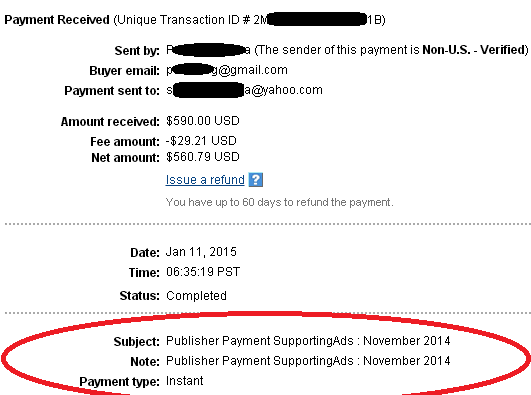This screenshot has width=531, height=395.
Task: Click the Completed status value
Action: pos(196,296)
